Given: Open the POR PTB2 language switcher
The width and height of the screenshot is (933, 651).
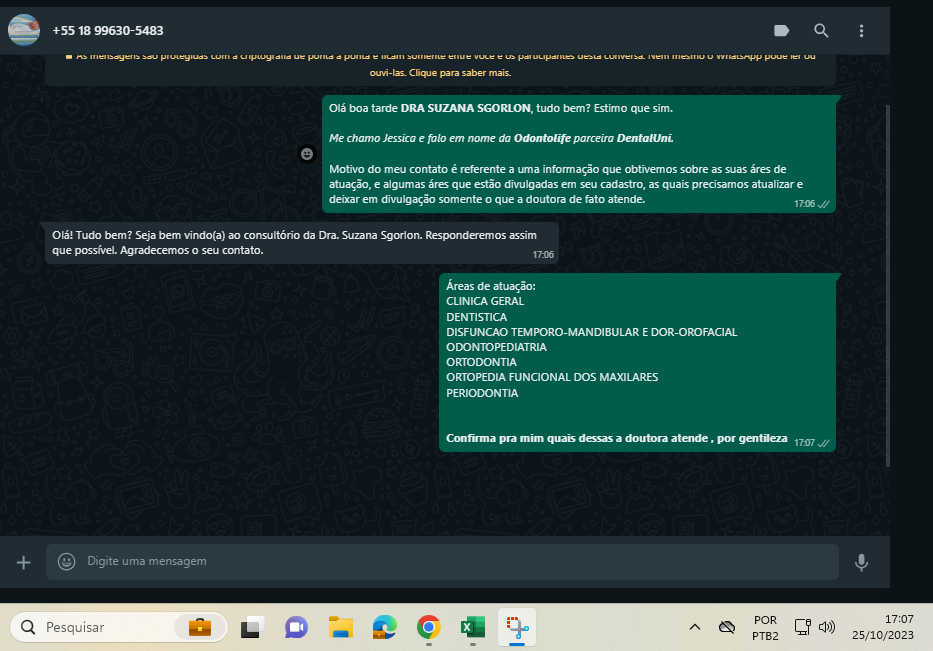Looking at the screenshot, I should click(765, 627).
